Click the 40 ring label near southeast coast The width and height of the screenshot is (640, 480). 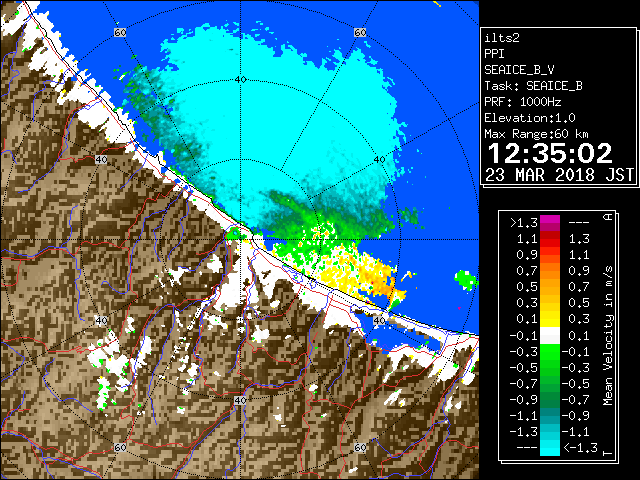point(380,320)
